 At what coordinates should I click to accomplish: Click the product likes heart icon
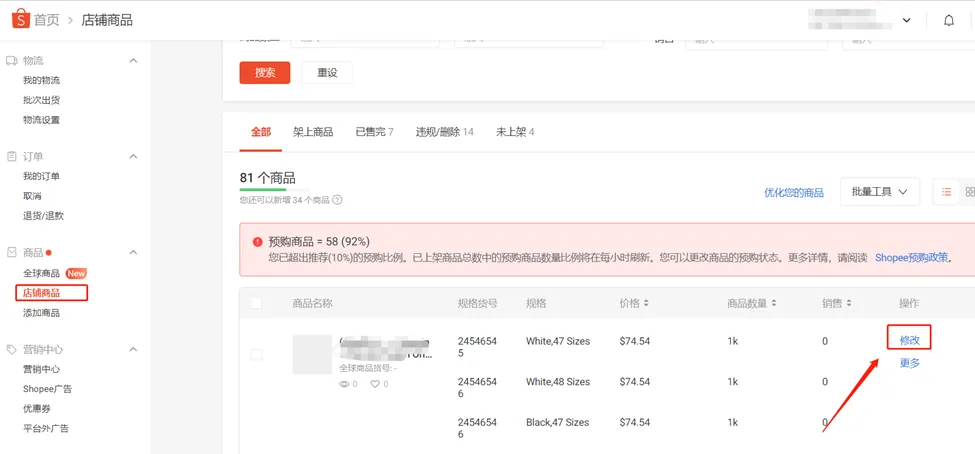(375, 384)
